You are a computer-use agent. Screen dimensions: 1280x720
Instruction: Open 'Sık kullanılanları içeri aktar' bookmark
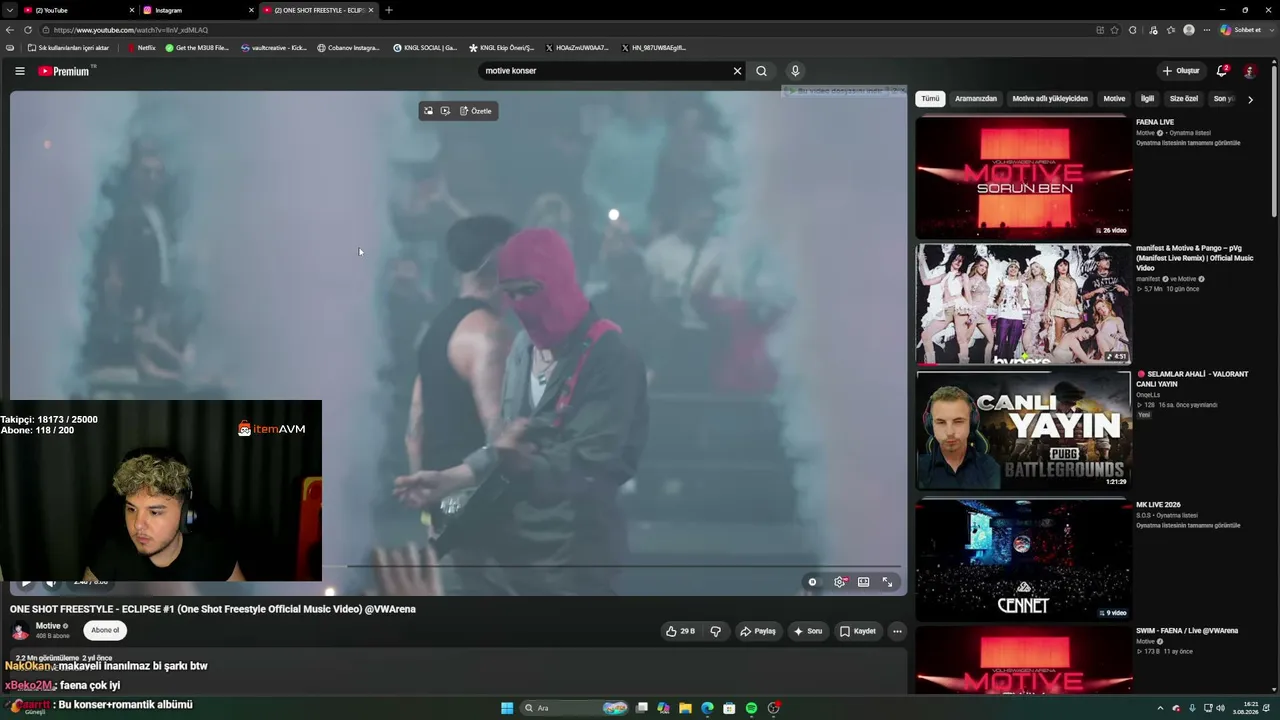pyautogui.click(x=66, y=48)
